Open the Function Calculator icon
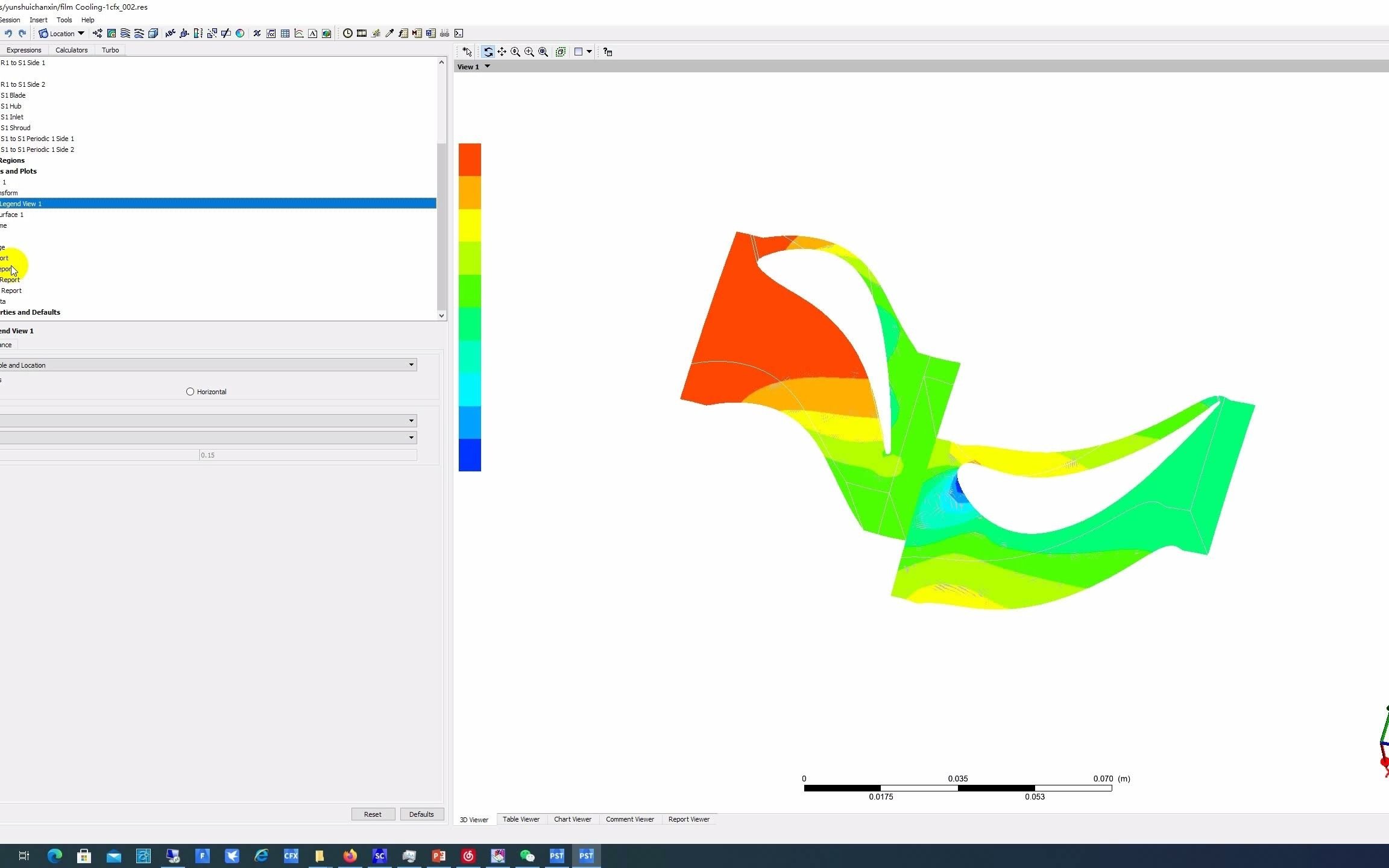 point(403,34)
